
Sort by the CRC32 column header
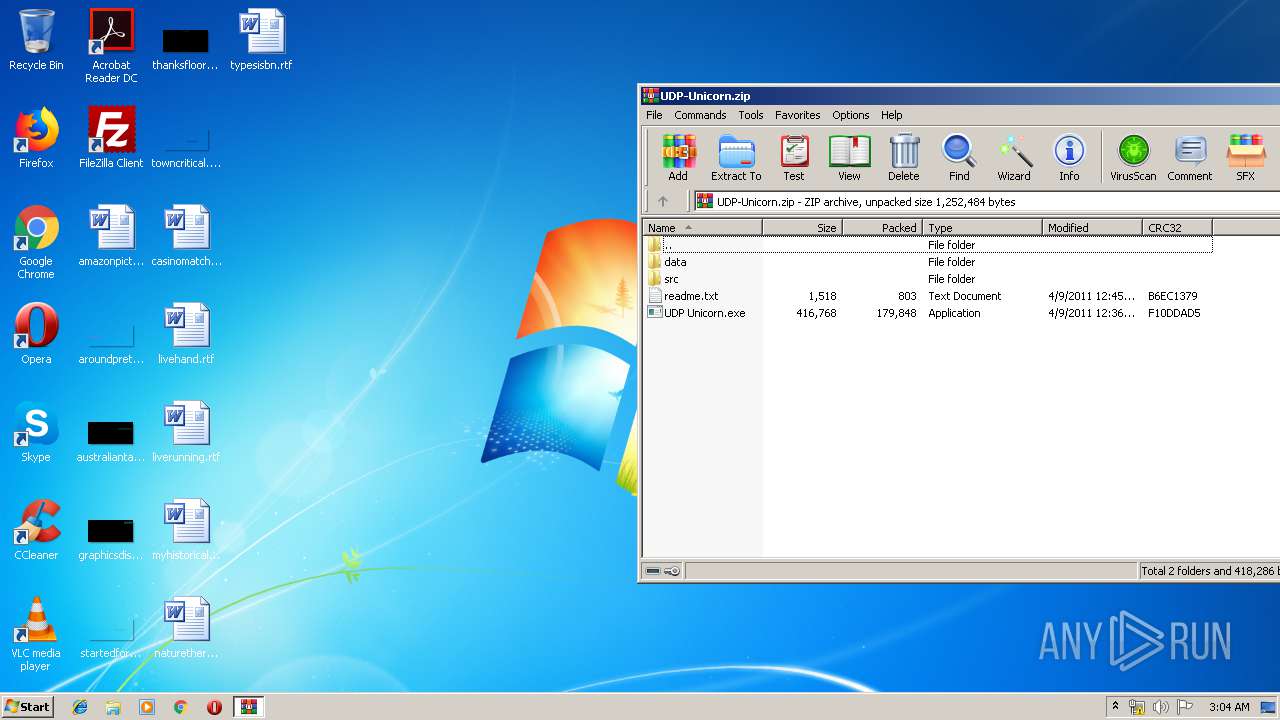click(x=1177, y=228)
